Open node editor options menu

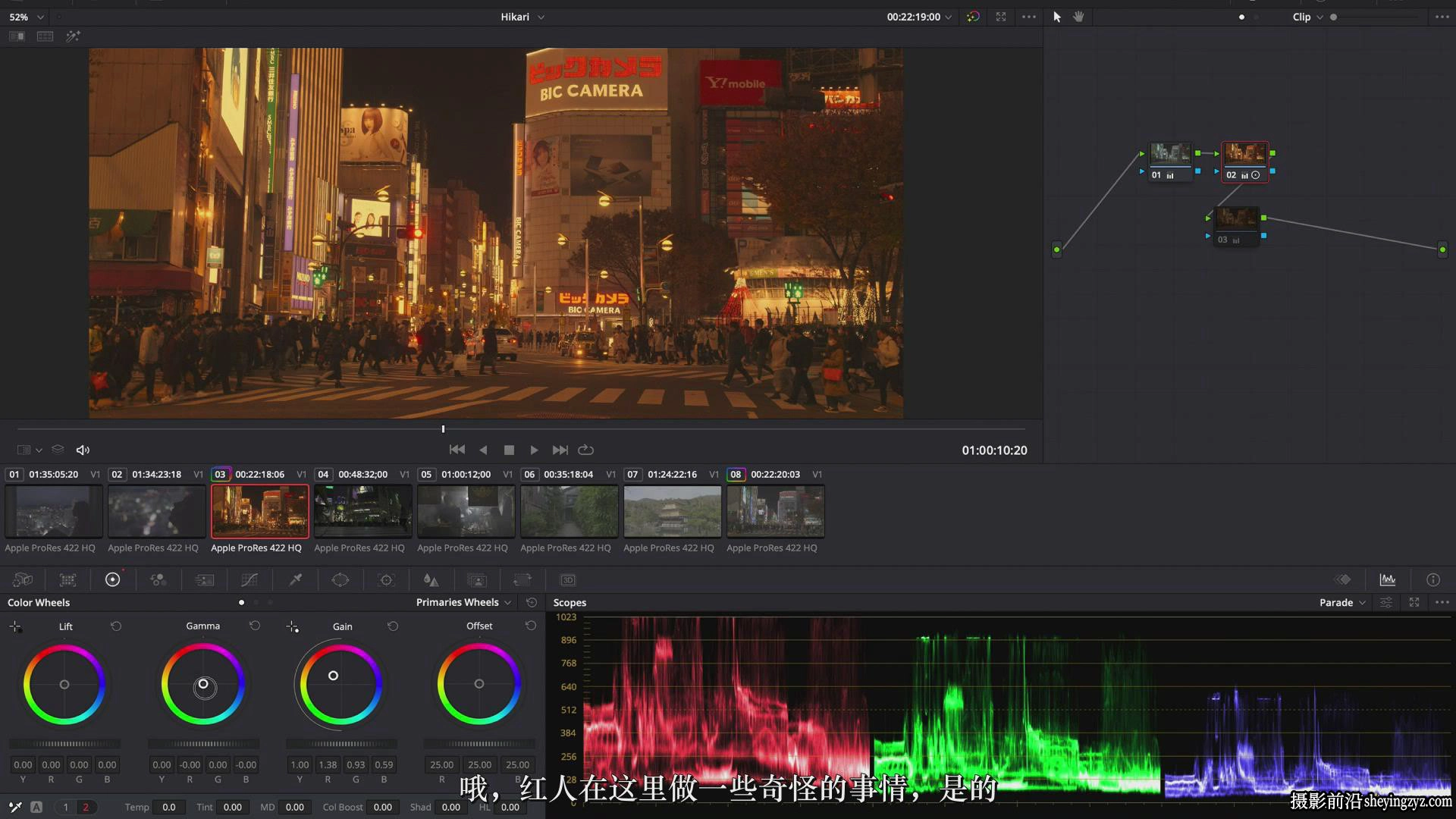click(1442, 17)
